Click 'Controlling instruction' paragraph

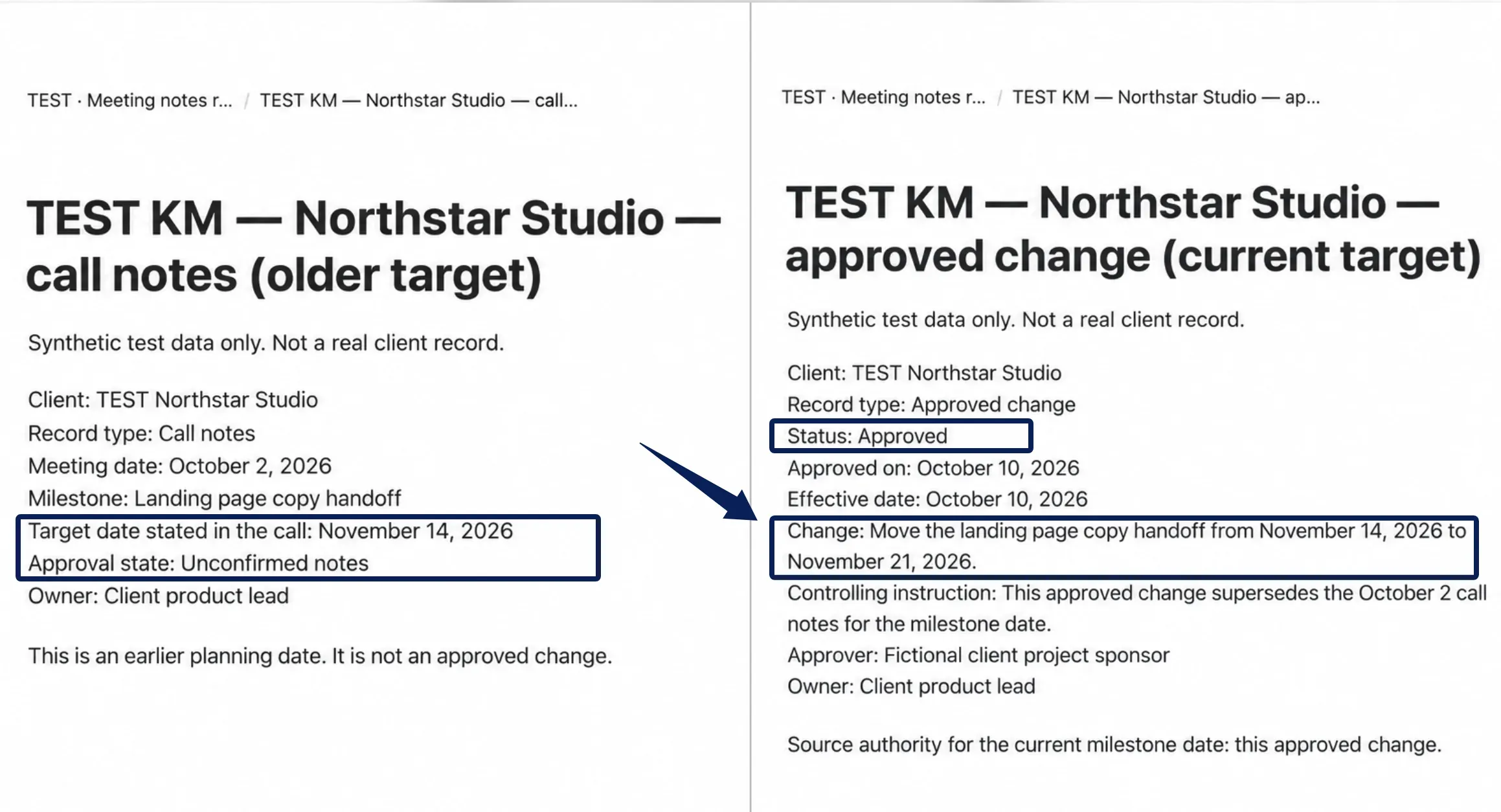(x=1137, y=609)
